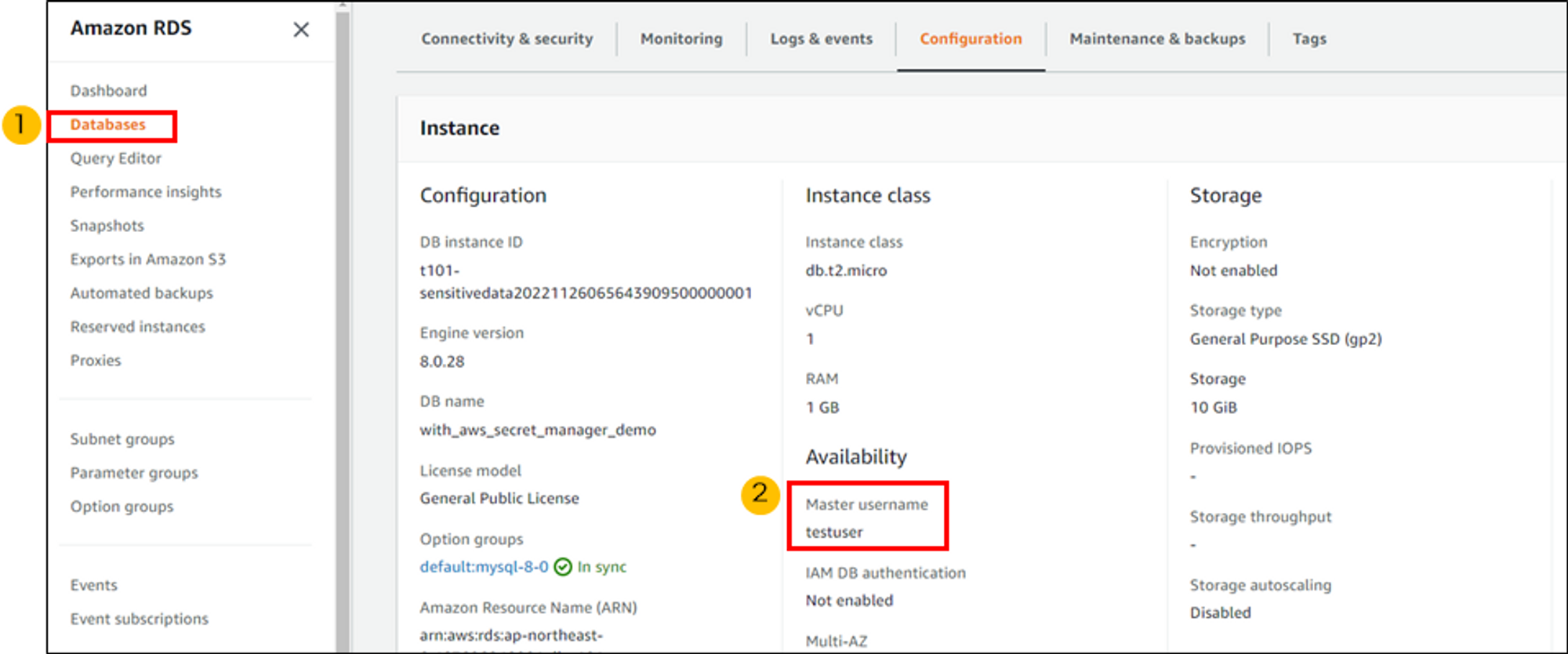Click the vCPU label
The image size is (1568, 654).
824,311
